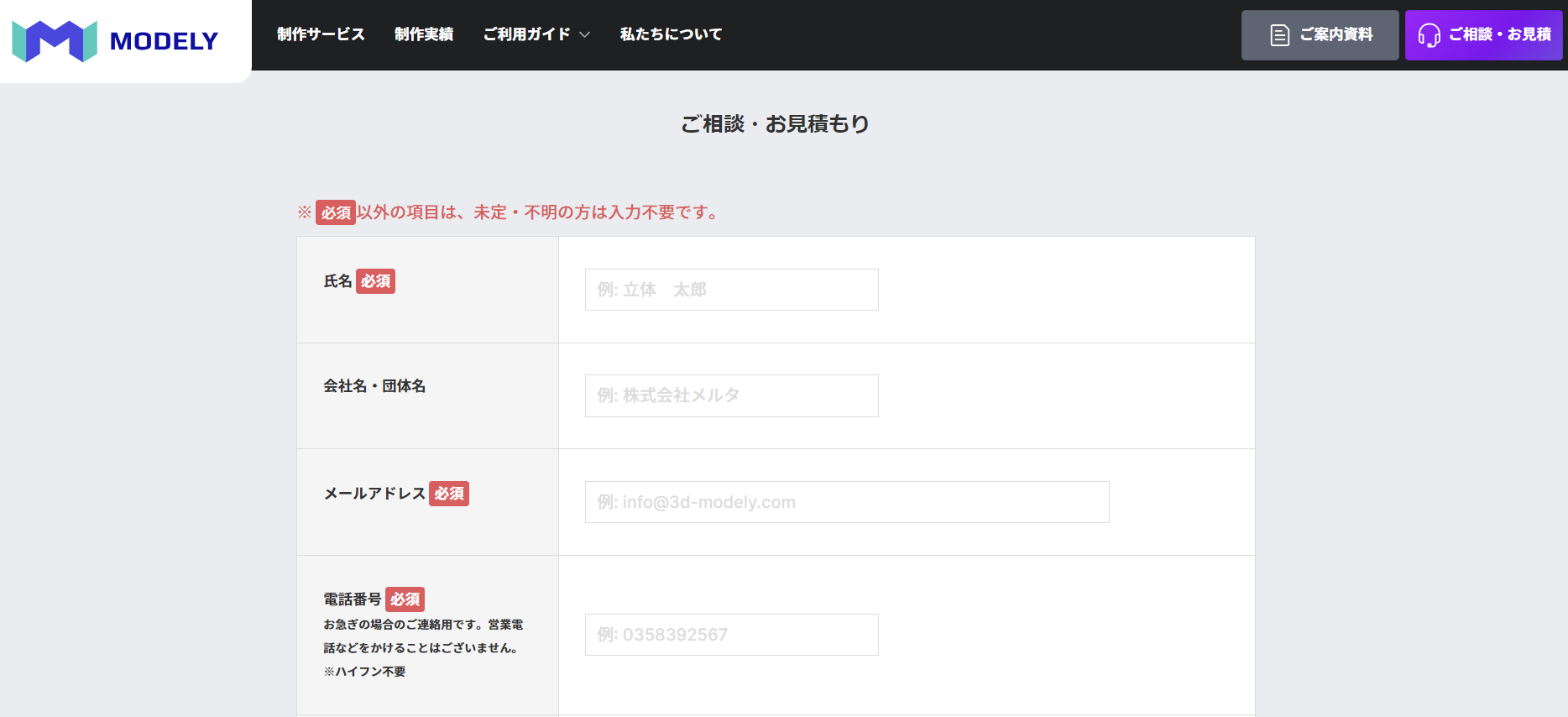
Task: Click the ご相談・お見積もり page heading
Action: (x=774, y=124)
